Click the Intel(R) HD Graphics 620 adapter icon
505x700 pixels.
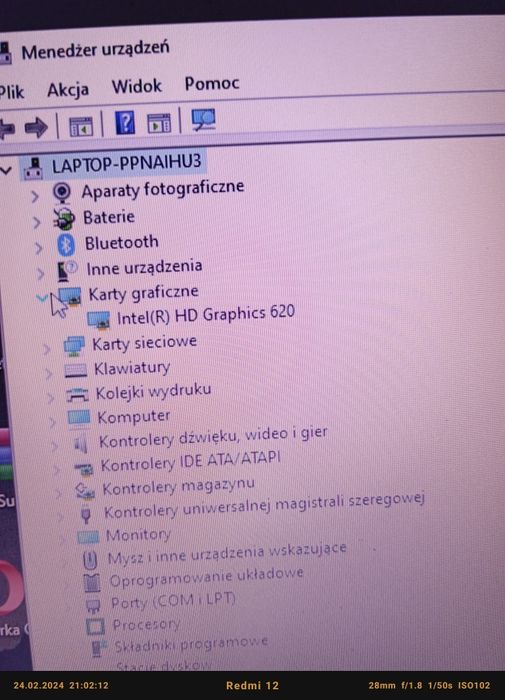[99, 320]
